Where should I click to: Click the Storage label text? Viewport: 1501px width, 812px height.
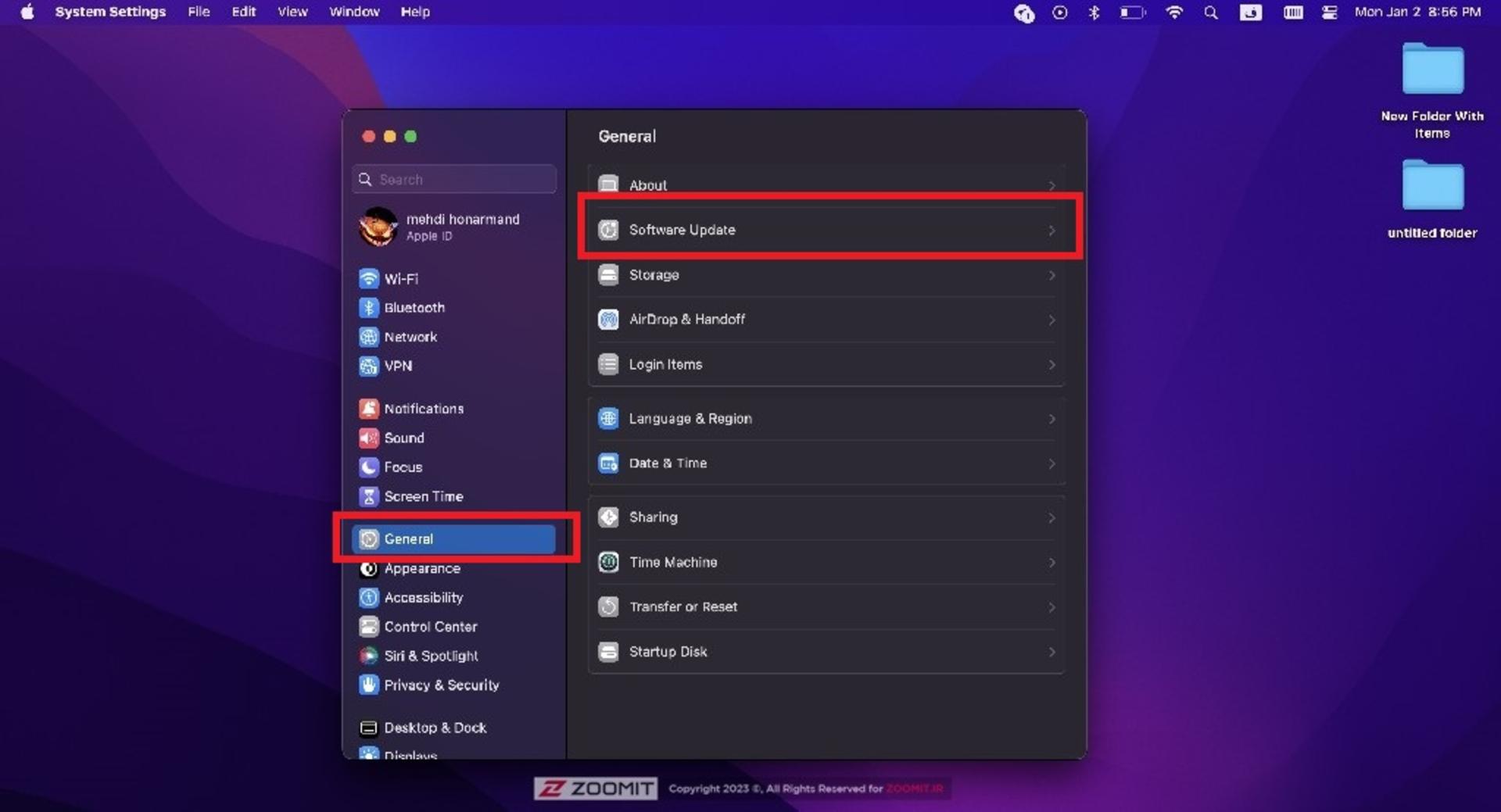tap(654, 274)
